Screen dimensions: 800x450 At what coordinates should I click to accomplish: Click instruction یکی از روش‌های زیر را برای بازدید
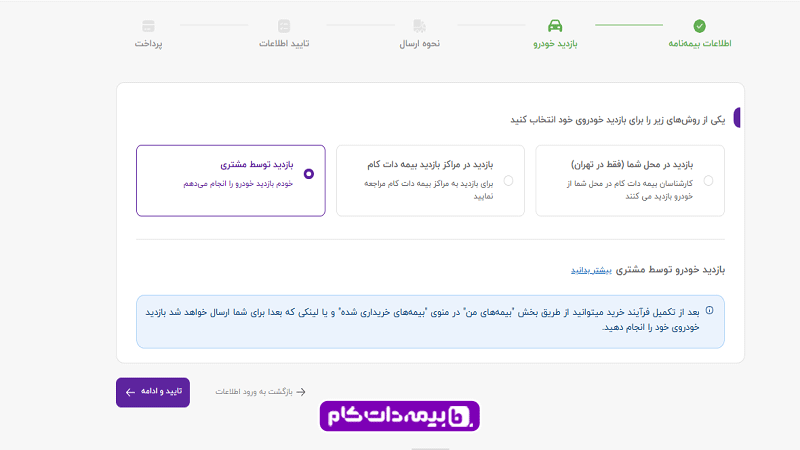click(x=617, y=119)
